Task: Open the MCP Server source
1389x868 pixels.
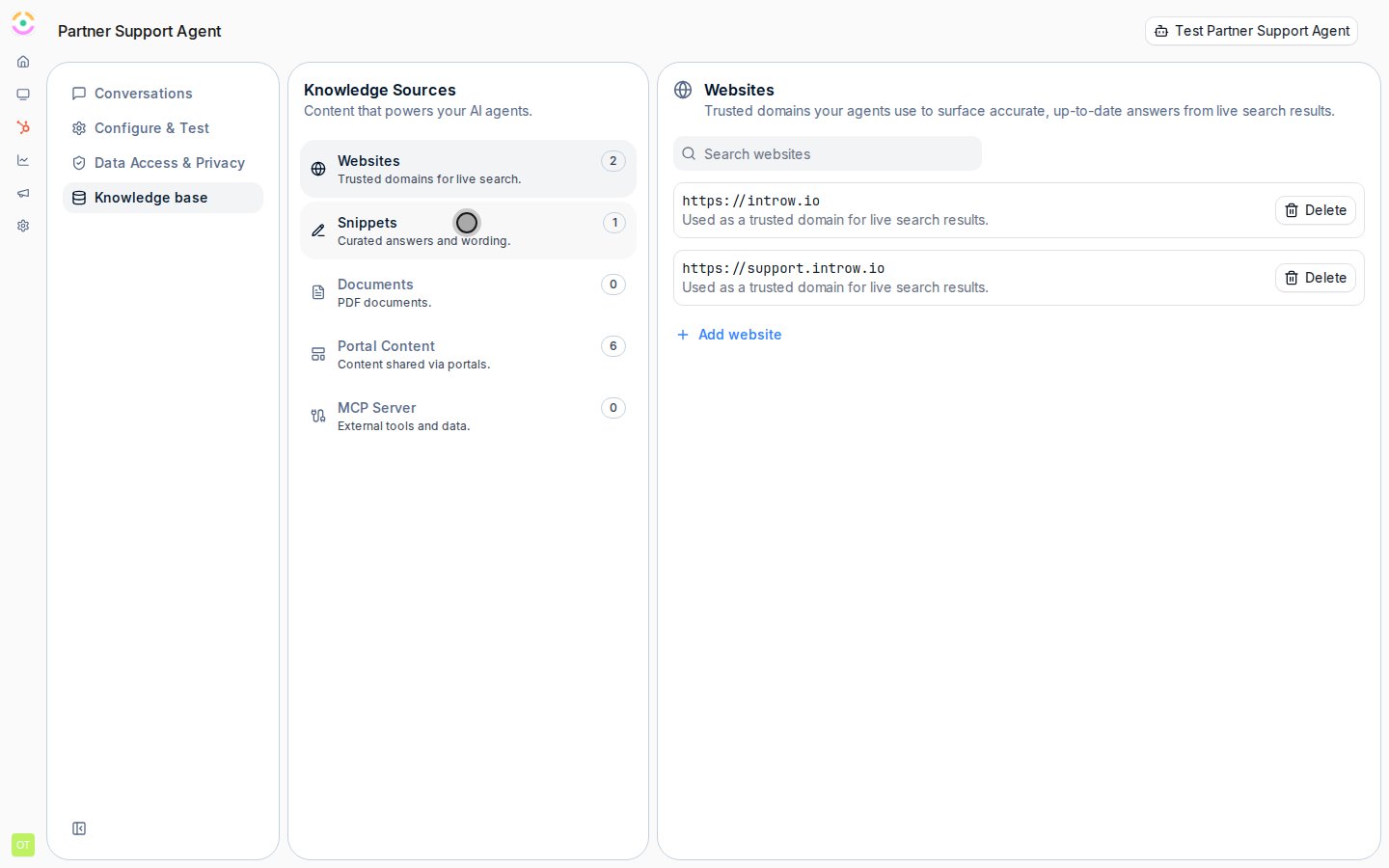Action: click(x=468, y=416)
